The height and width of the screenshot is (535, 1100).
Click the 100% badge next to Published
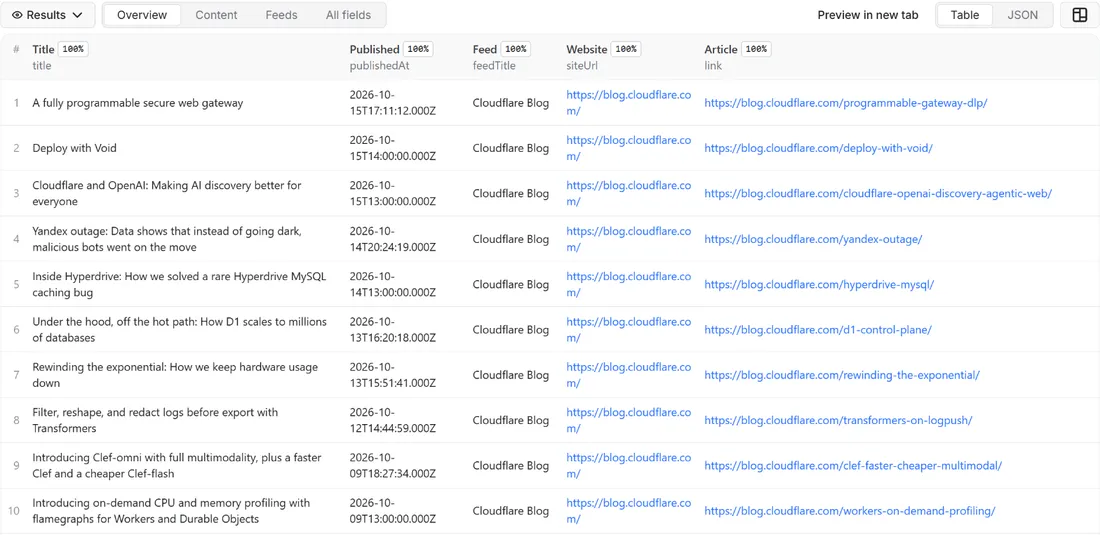coord(418,49)
